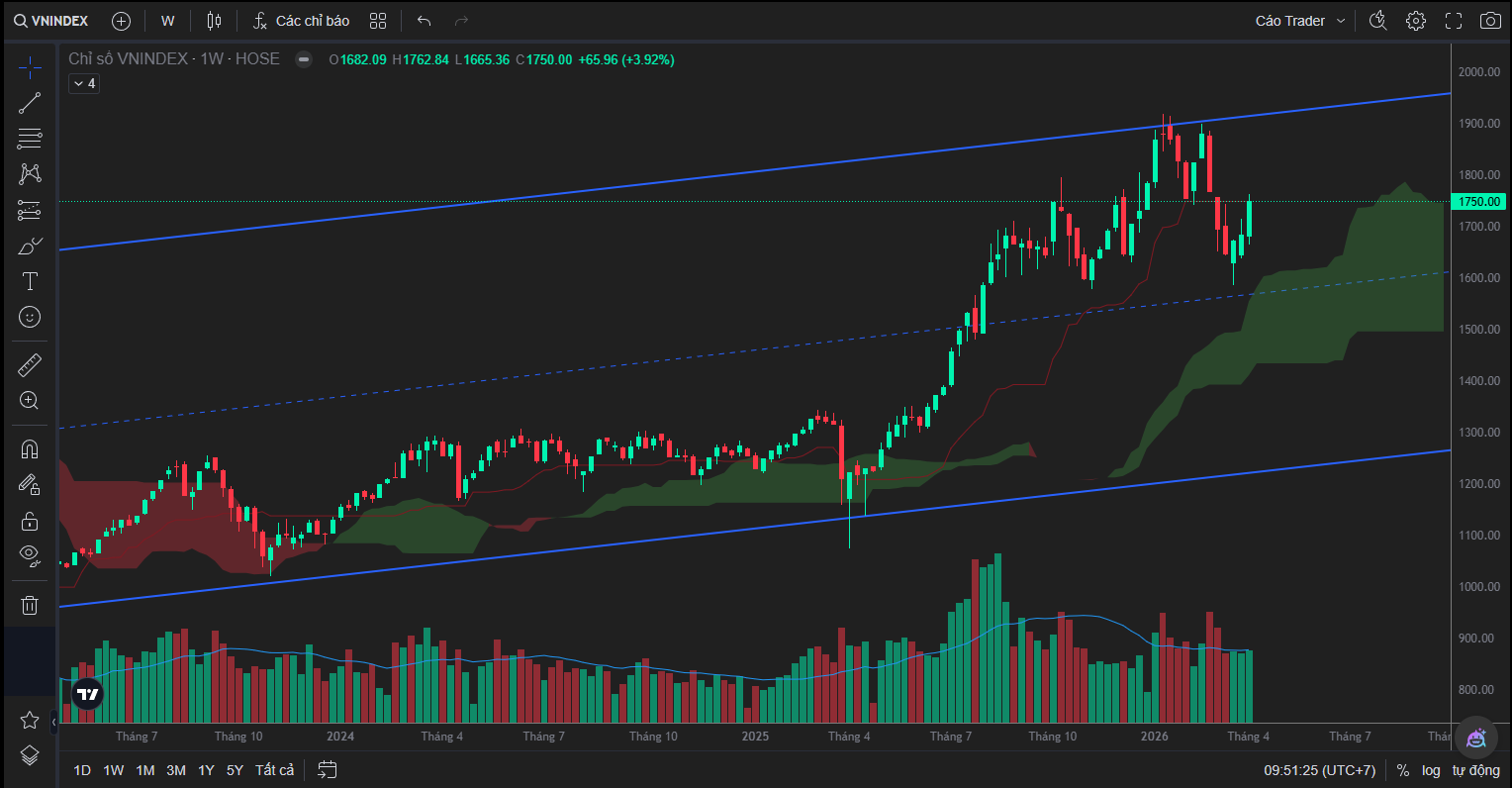Click the 2000.00 price scale label
Screen dimensions: 1512x788
[1479, 72]
